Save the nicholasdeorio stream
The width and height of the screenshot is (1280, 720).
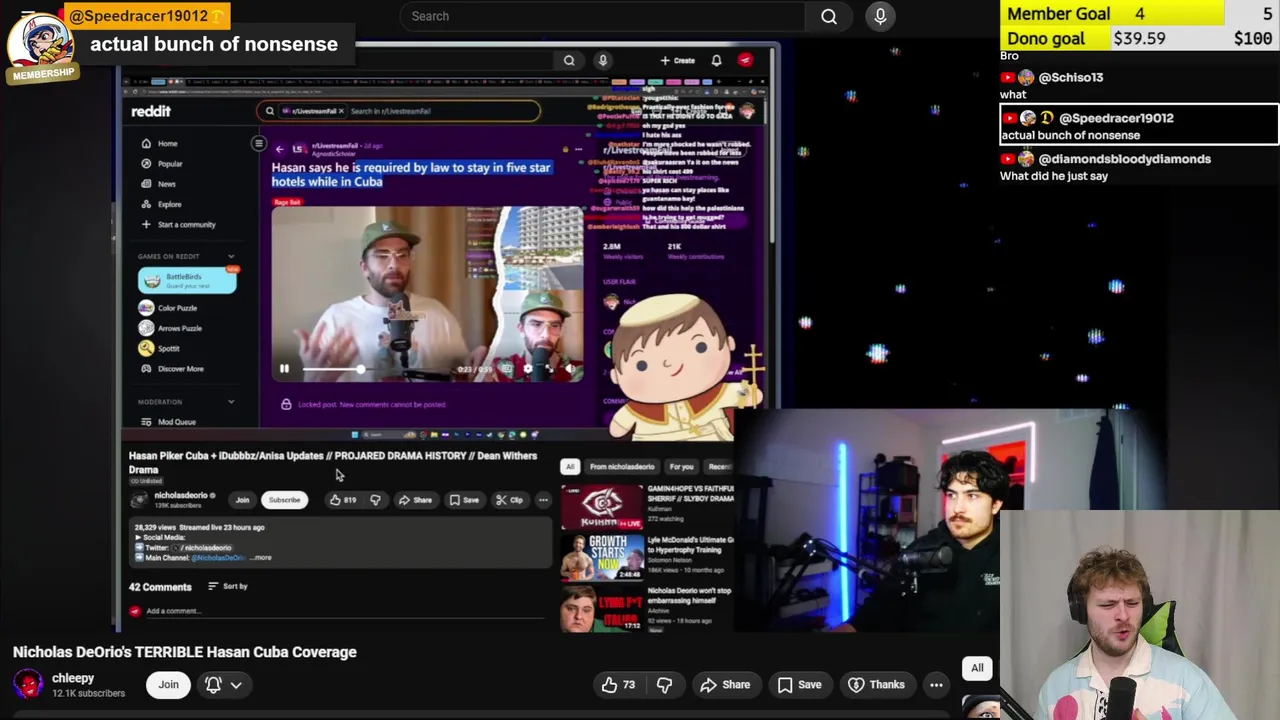[x=464, y=500]
